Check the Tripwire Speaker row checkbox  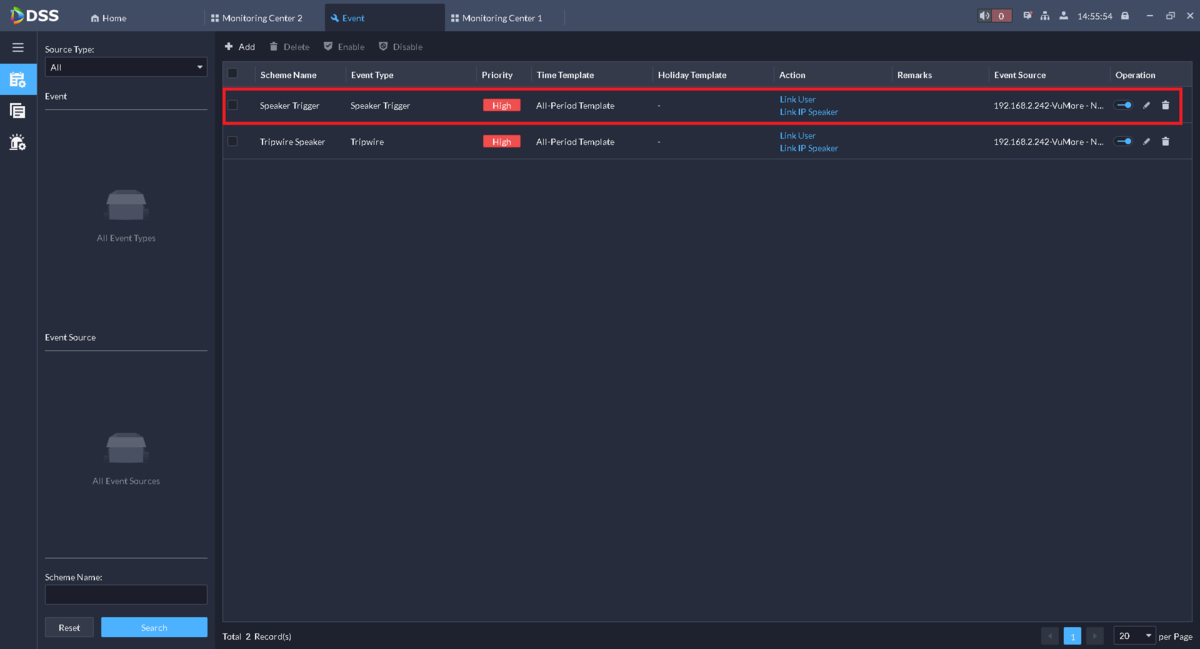pos(233,142)
